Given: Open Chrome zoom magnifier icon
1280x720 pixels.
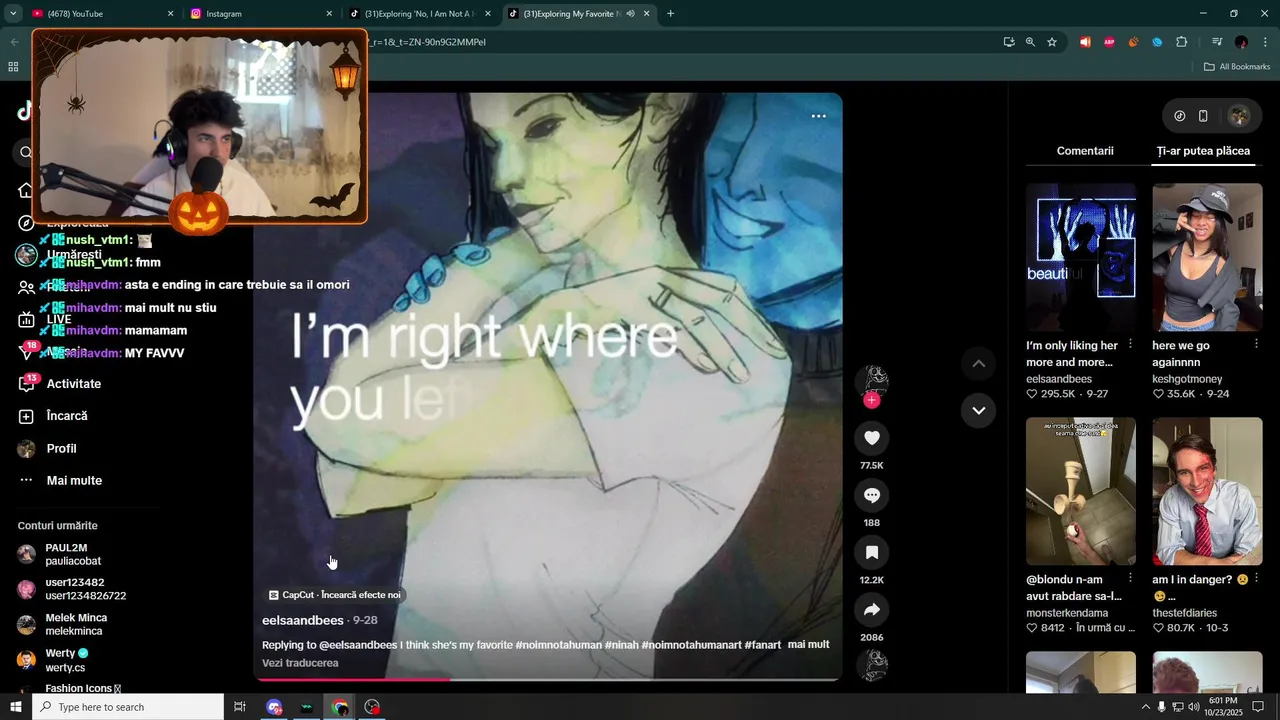Looking at the screenshot, I should [1030, 42].
